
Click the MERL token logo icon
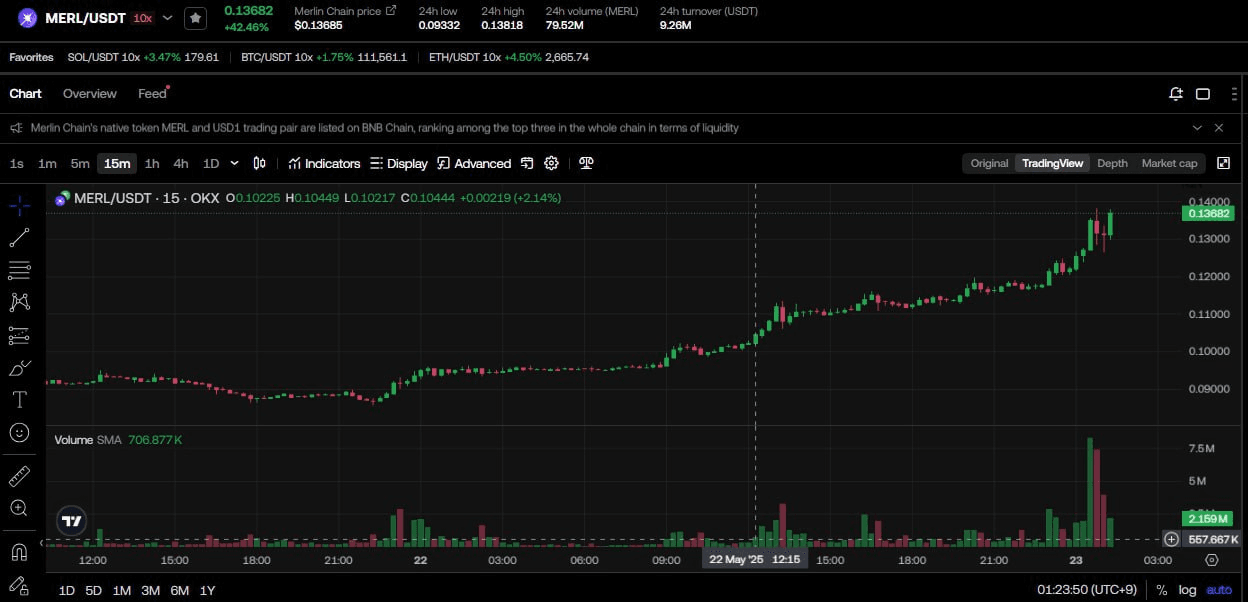pos(27,18)
